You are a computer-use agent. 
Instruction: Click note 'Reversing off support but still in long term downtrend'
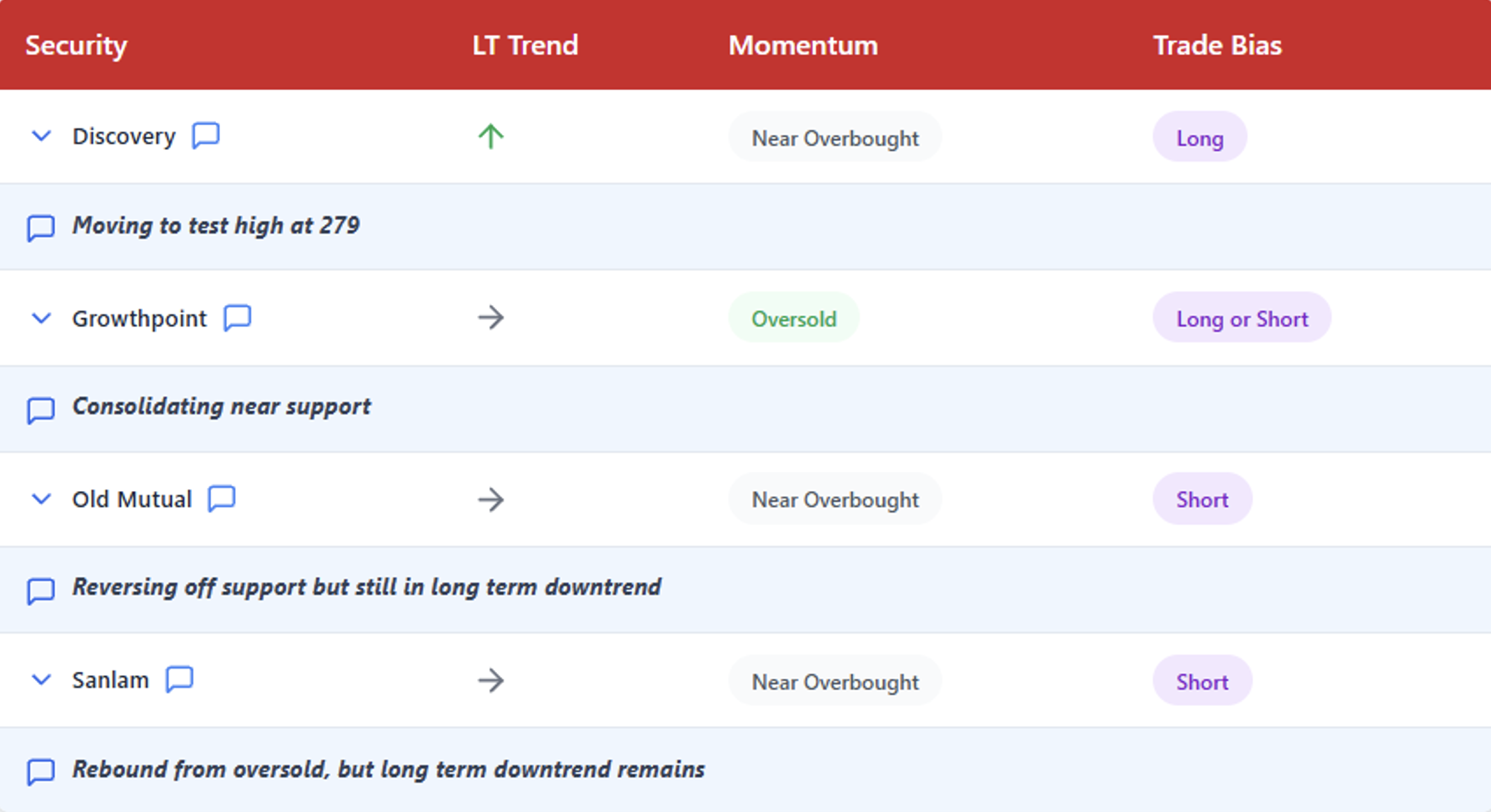point(367,587)
